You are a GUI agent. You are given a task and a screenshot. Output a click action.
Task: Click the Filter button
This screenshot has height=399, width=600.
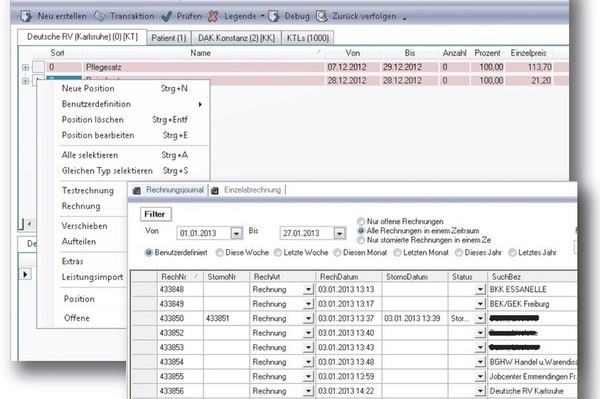[x=155, y=214]
